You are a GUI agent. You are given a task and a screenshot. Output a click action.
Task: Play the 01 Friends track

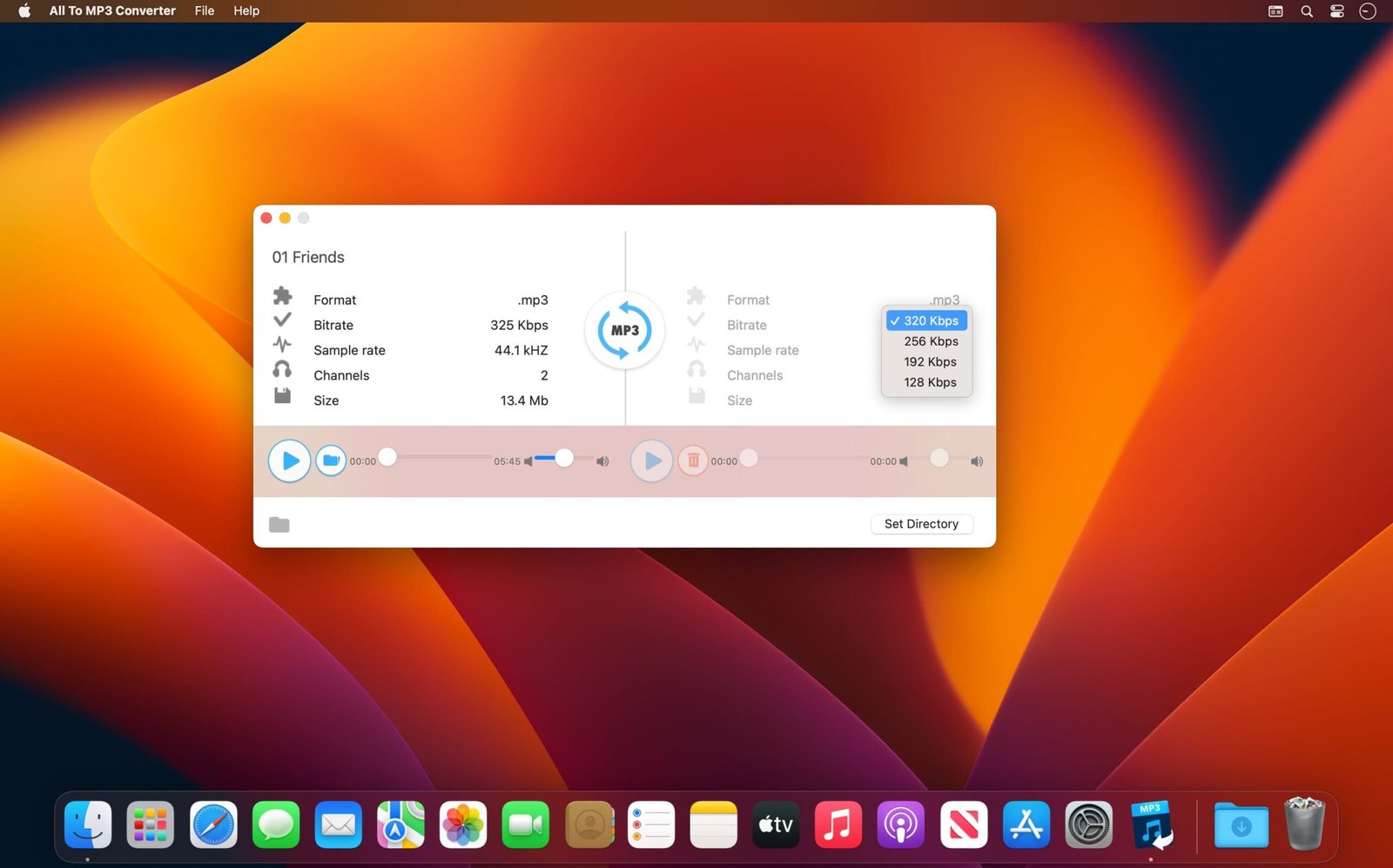point(289,461)
